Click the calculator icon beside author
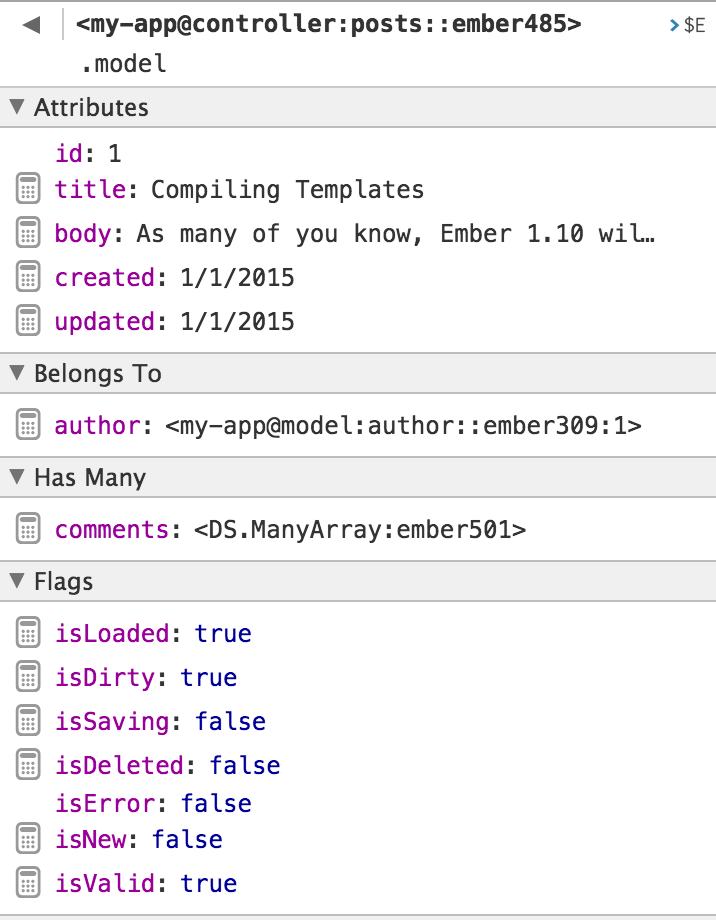 (28, 425)
